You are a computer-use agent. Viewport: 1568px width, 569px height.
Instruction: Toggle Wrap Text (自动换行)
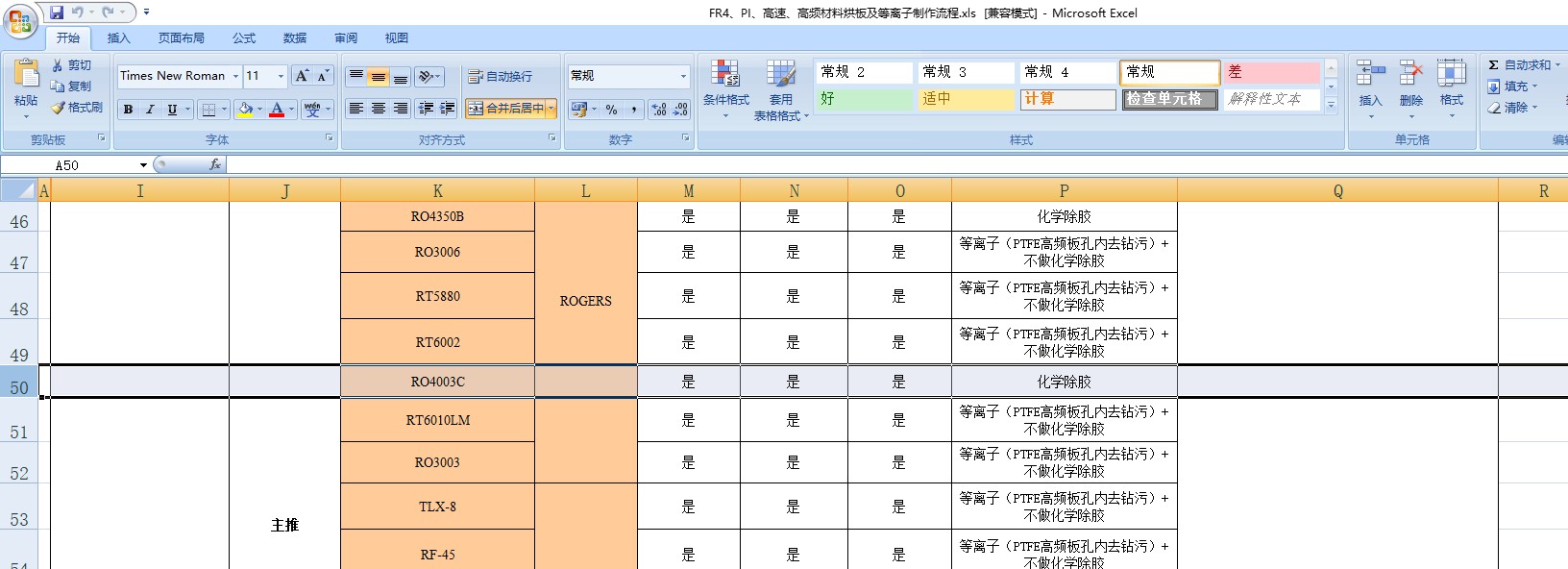tap(500, 76)
